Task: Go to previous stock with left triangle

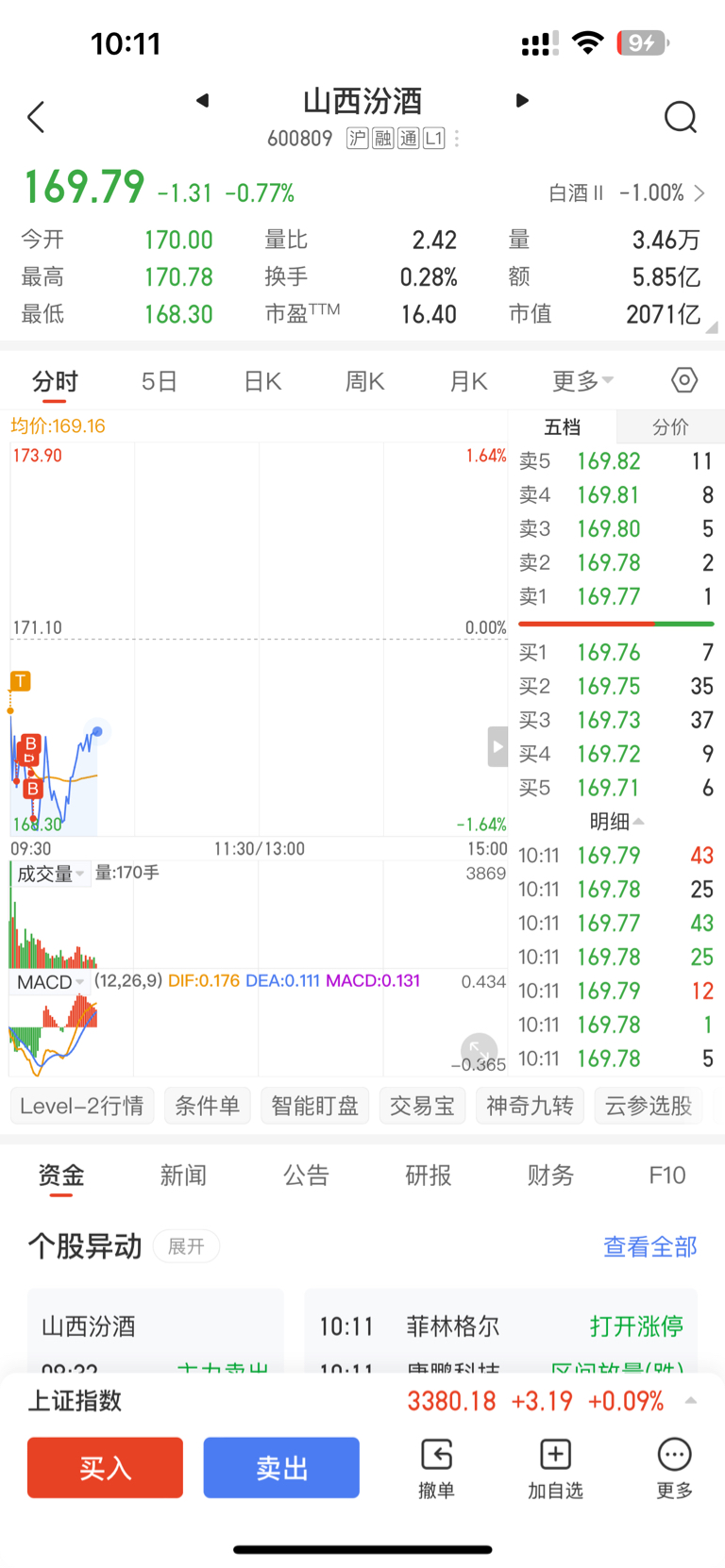Action: [x=202, y=101]
